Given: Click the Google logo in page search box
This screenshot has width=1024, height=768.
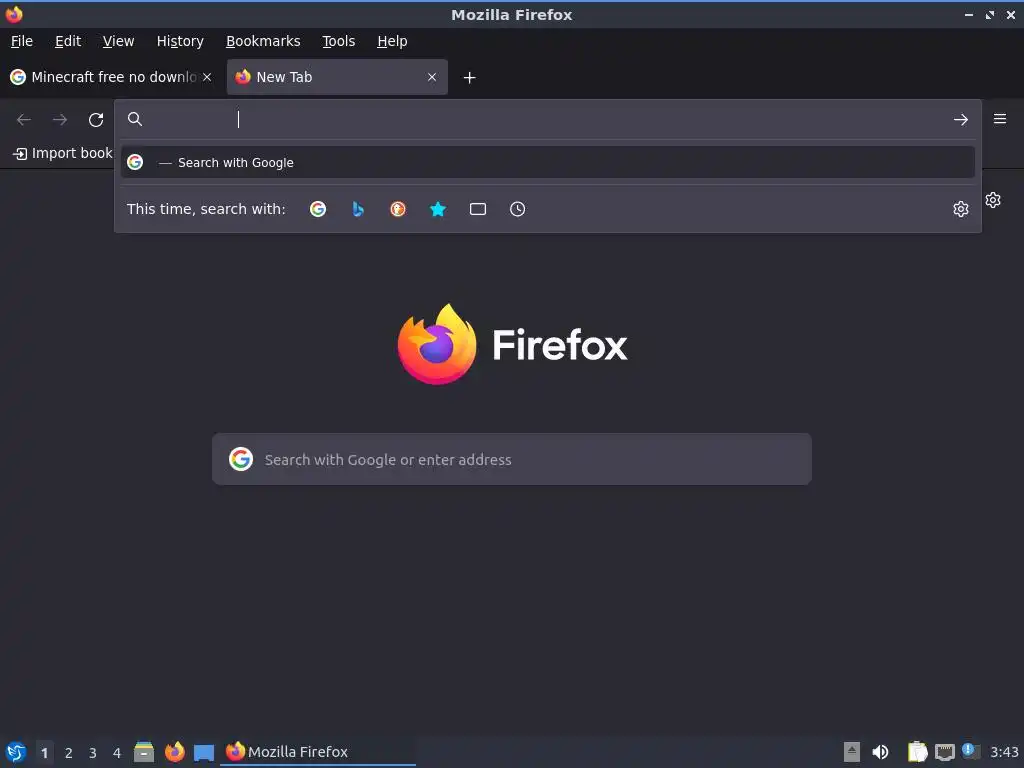Looking at the screenshot, I should click(x=241, y=459).
